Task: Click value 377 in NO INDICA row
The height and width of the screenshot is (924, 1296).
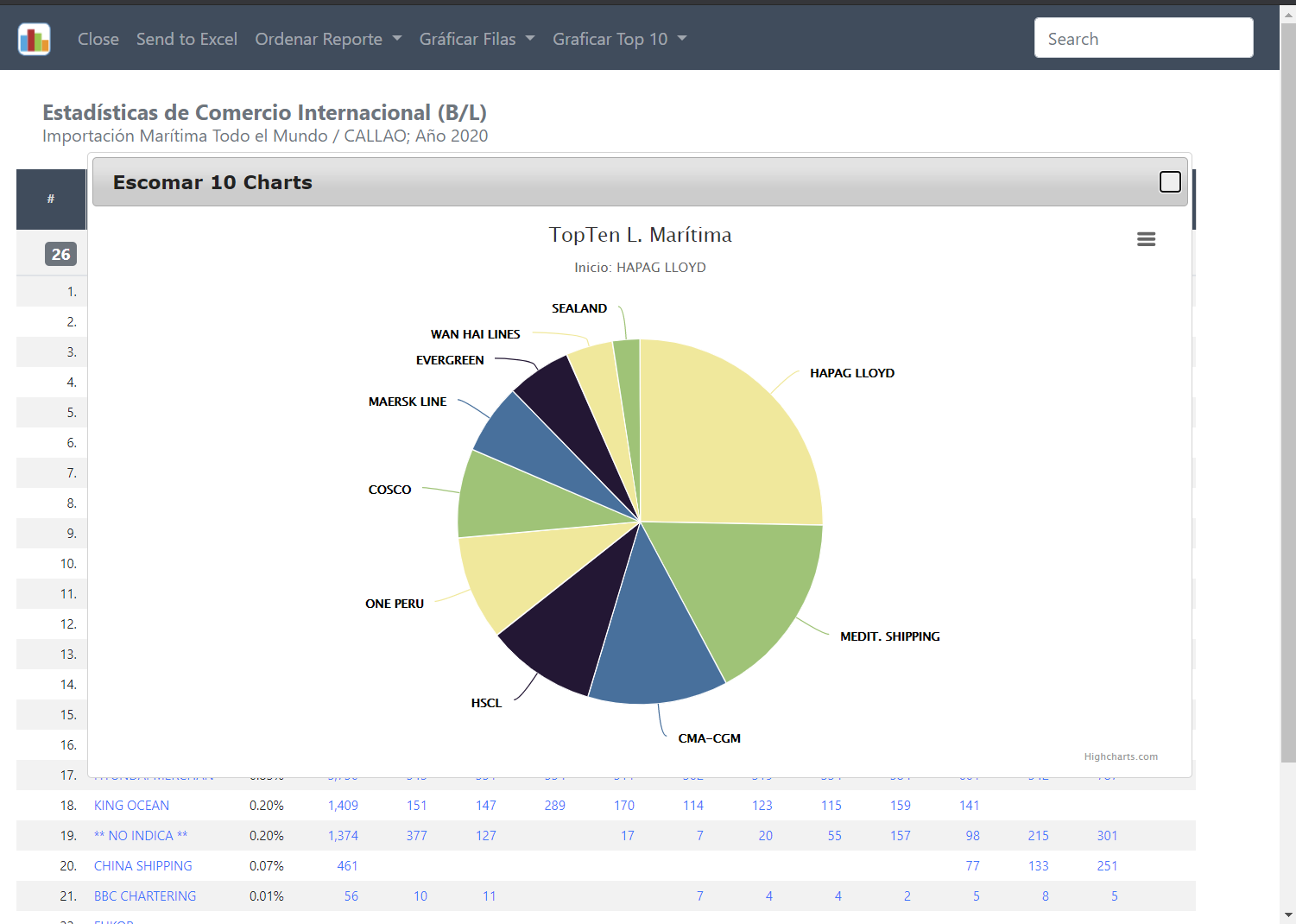Action: point(417,836)
